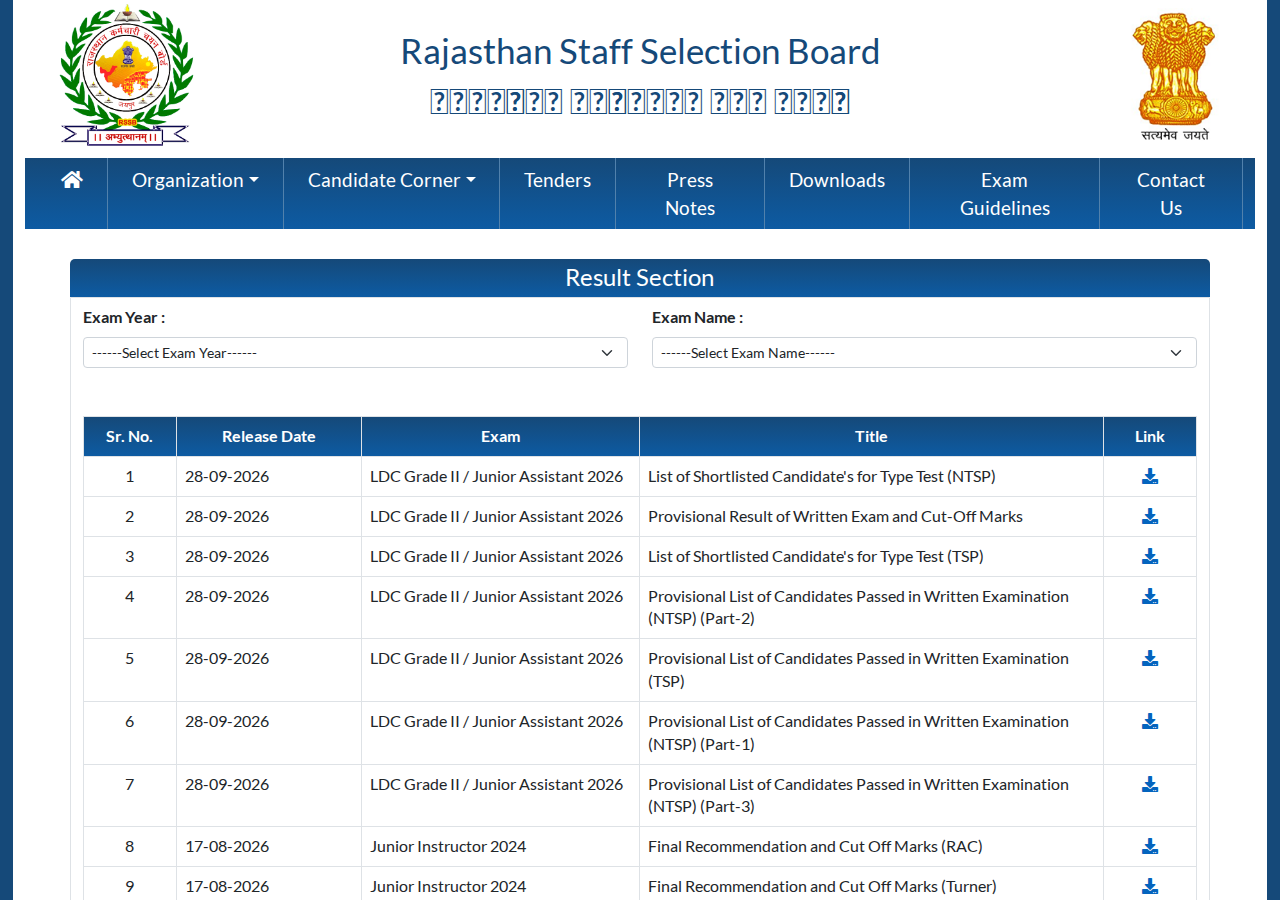This screenshot has height=900, width=1280.
Task: Download Shortlisted Candidates for Type Test (NTSP)
Action: tap(1150, 476)
